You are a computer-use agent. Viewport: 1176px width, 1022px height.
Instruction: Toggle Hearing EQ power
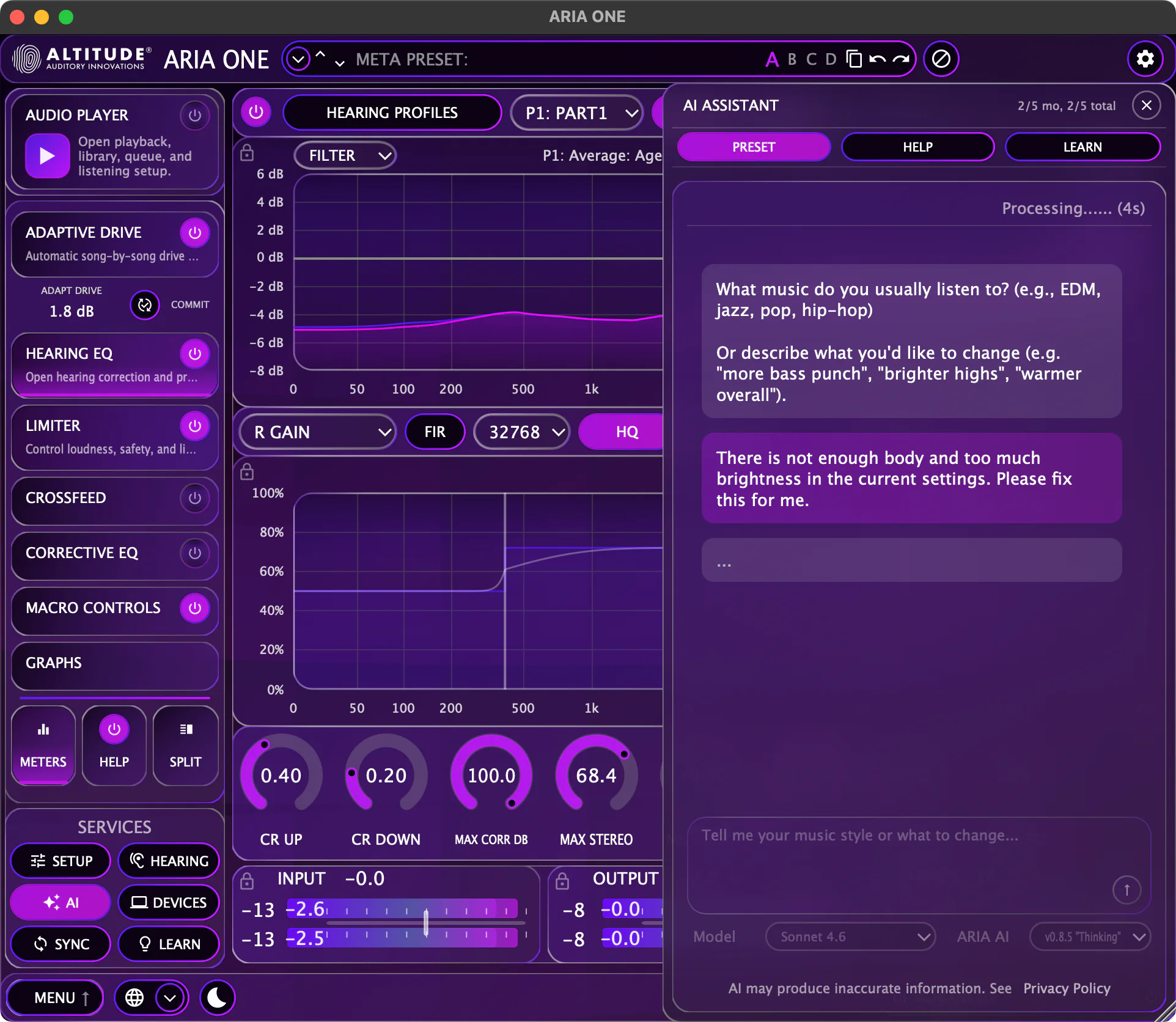[x=195, y=353]
